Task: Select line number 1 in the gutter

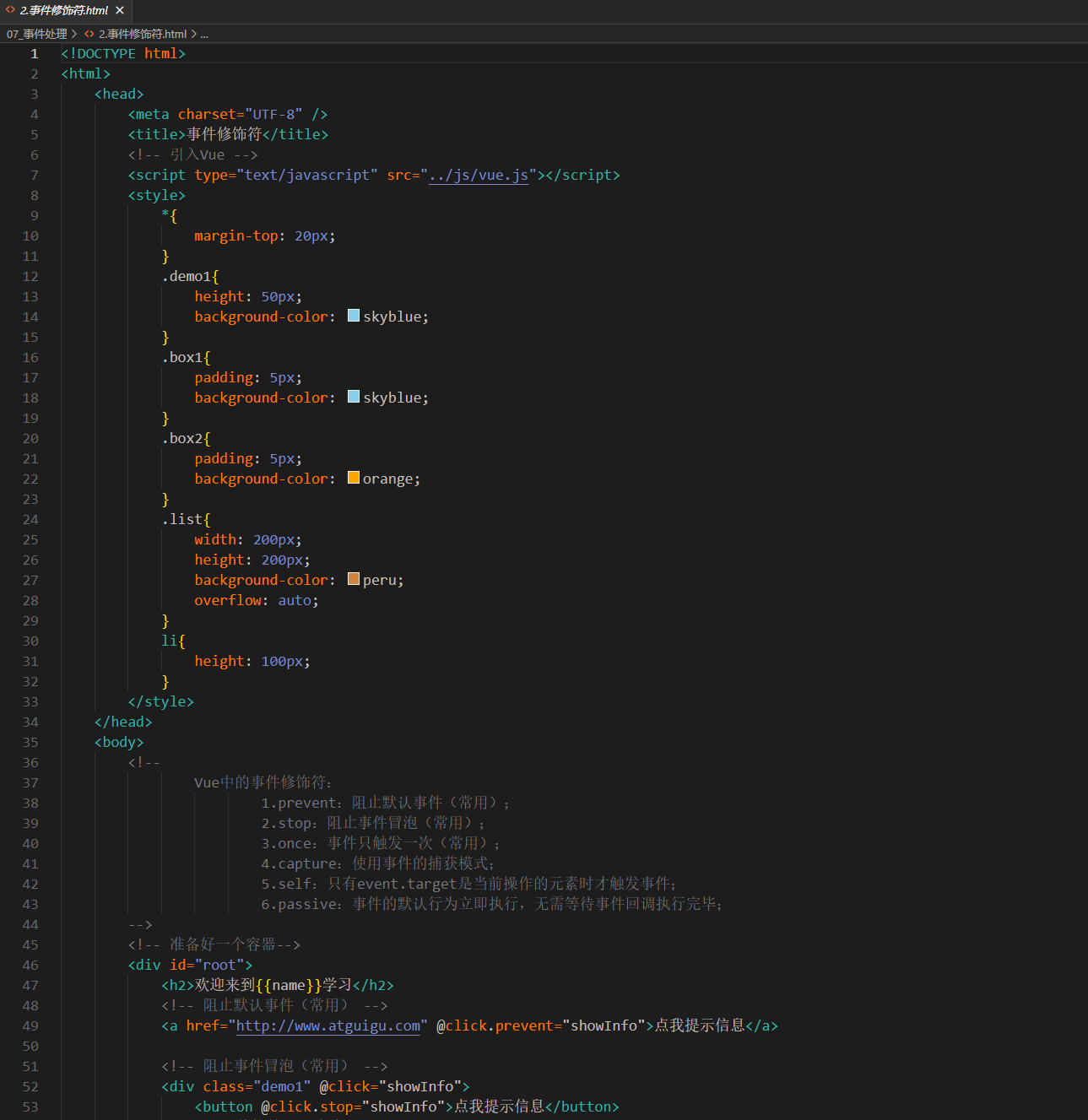Action: coord(35,53)
